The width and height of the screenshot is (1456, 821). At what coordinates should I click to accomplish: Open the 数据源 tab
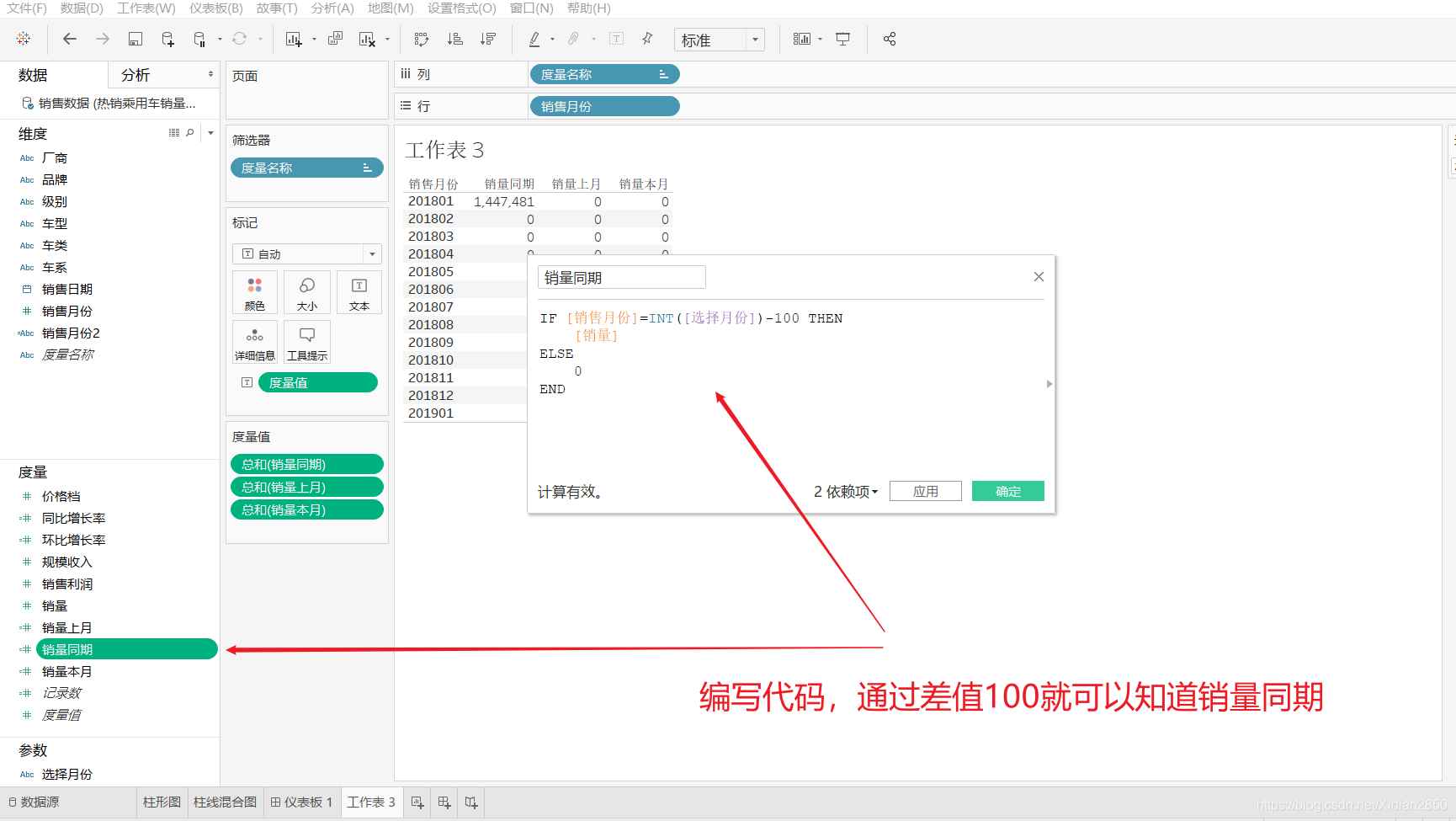pos(34,802)
